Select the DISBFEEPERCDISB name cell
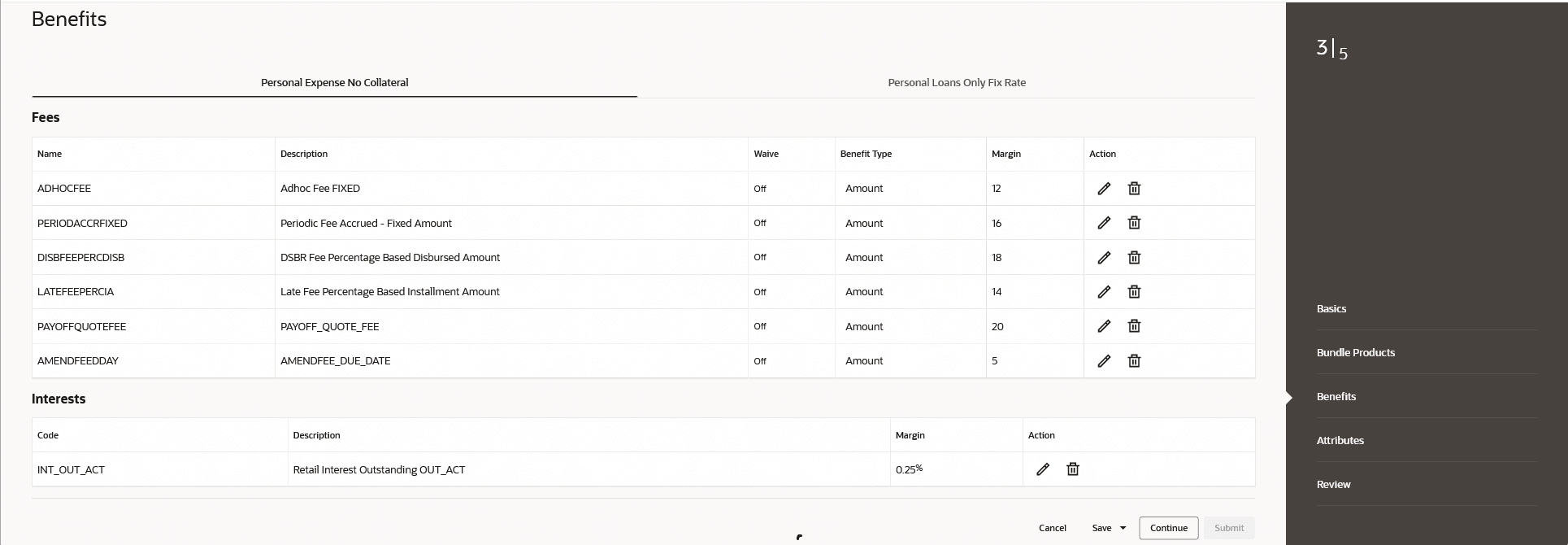1568x545 pixels. [80, 258]
